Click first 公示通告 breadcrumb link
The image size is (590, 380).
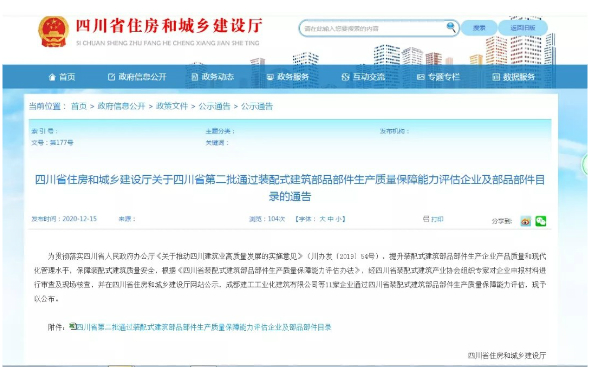(214, 106)
